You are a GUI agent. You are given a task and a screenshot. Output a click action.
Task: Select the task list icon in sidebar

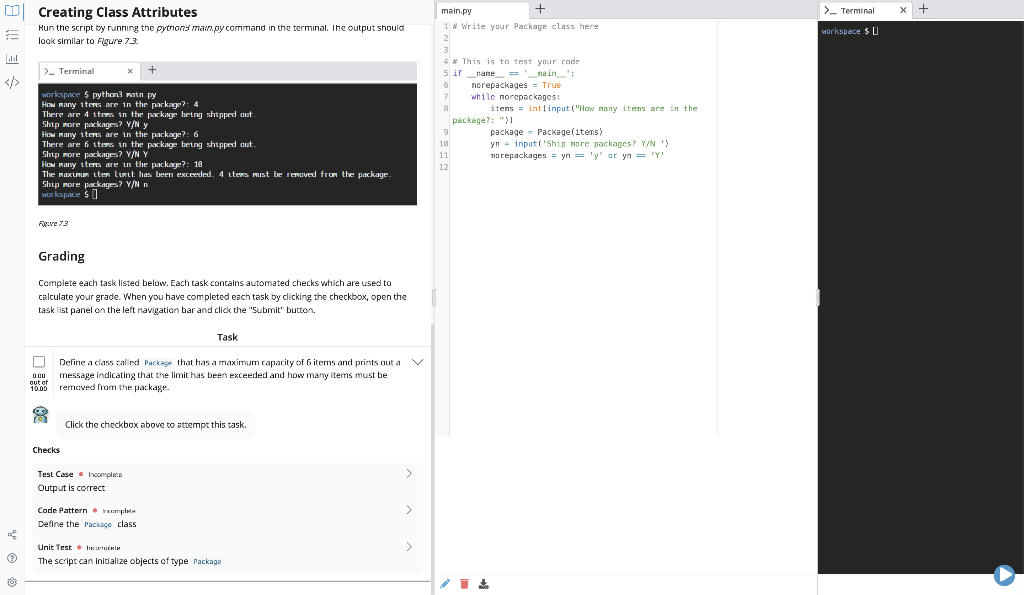click(x=10, y=36)
